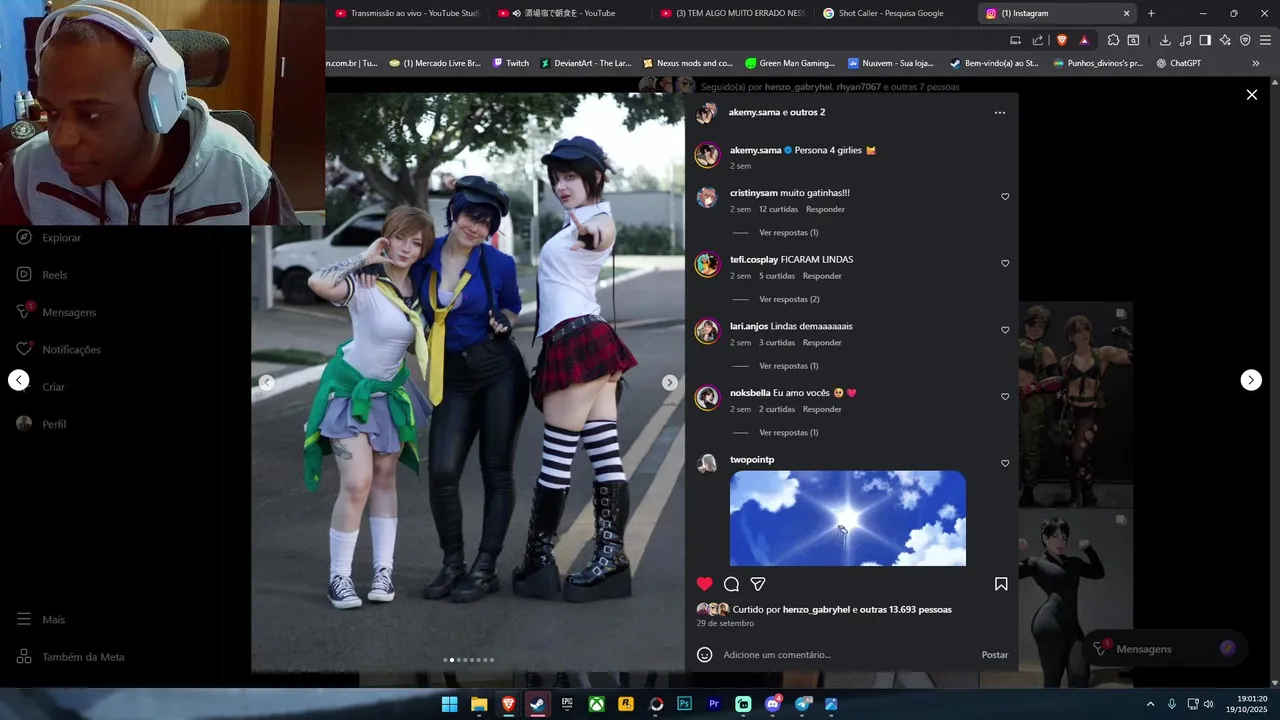This screenshot has width=1280, height=720.
Task: Click the Brave VPN shield icon
Action: 1245,40
